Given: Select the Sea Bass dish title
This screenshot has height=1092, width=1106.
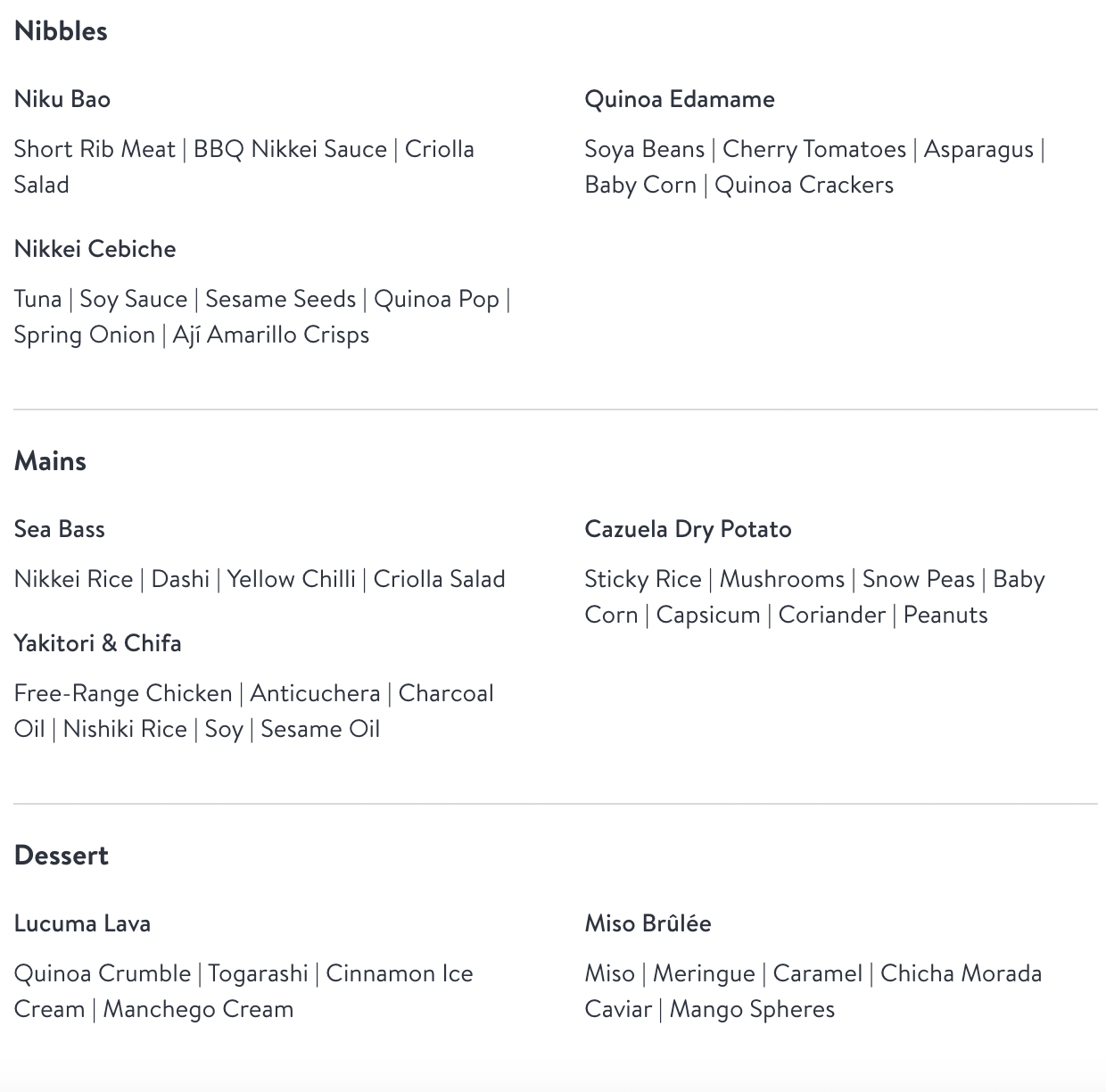Looking at the screenshot, I should [x=60, y=529].
